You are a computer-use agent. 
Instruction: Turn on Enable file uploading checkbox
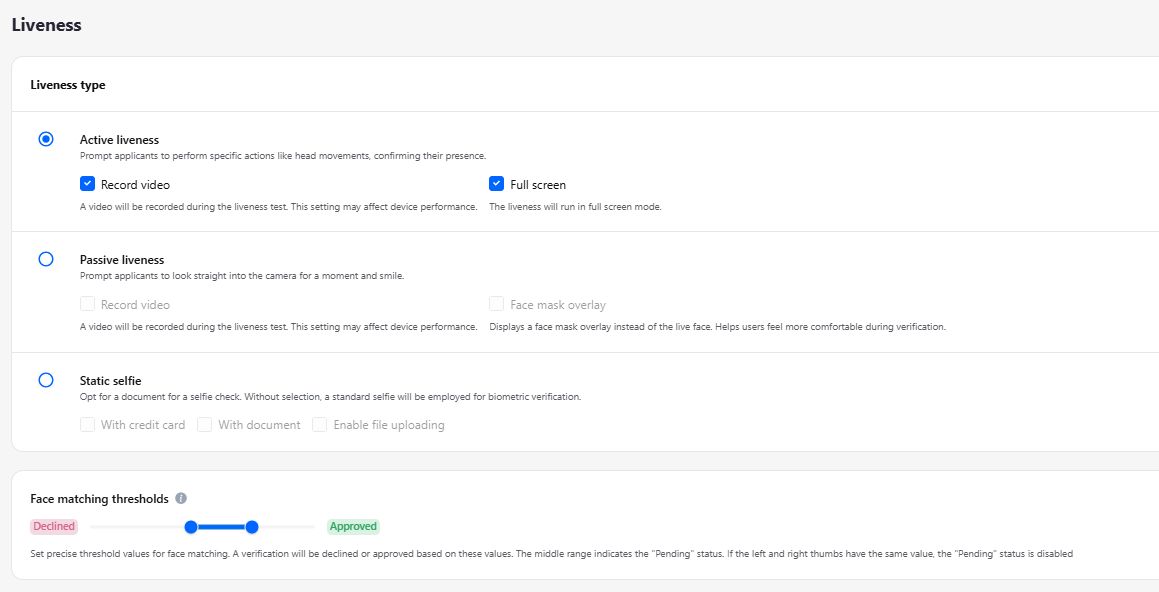tap(320, 425)
